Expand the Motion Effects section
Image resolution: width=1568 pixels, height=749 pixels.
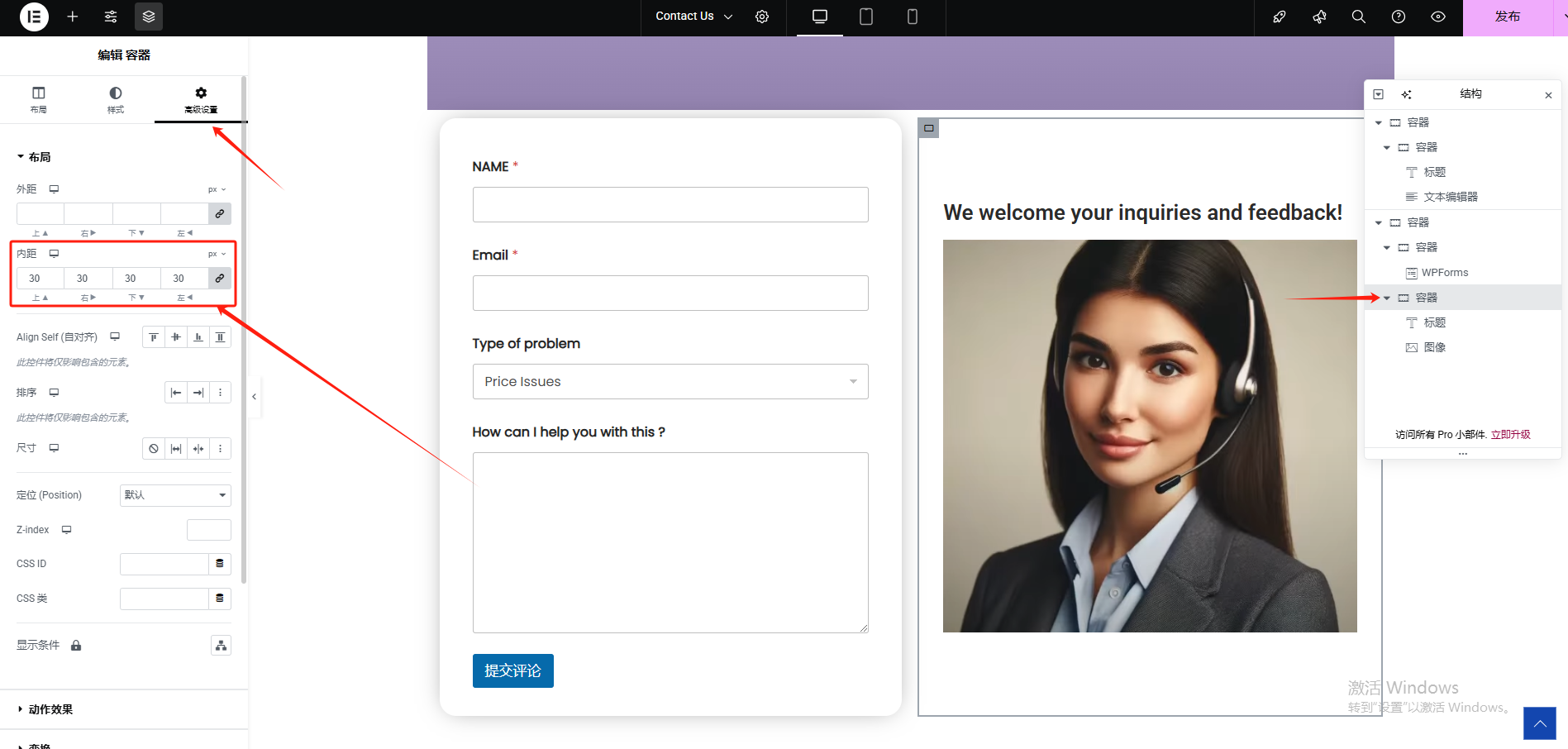[x=50, y=709]
